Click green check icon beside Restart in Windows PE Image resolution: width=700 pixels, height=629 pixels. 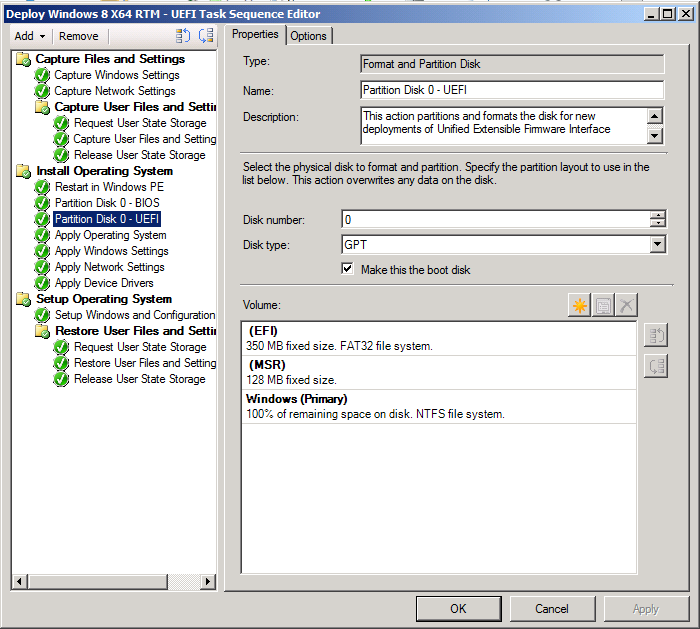coord(42,187)
